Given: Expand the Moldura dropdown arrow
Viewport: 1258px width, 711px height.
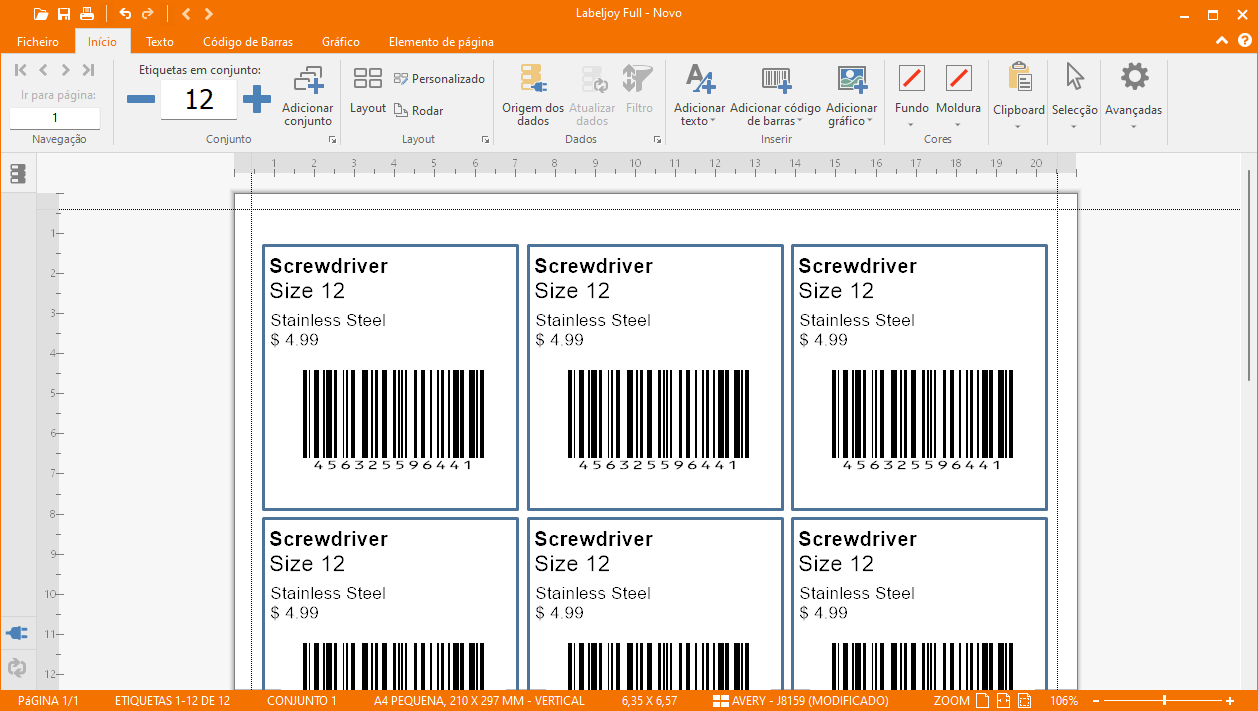Looking at the screenshot, I should tap(958, 125).
